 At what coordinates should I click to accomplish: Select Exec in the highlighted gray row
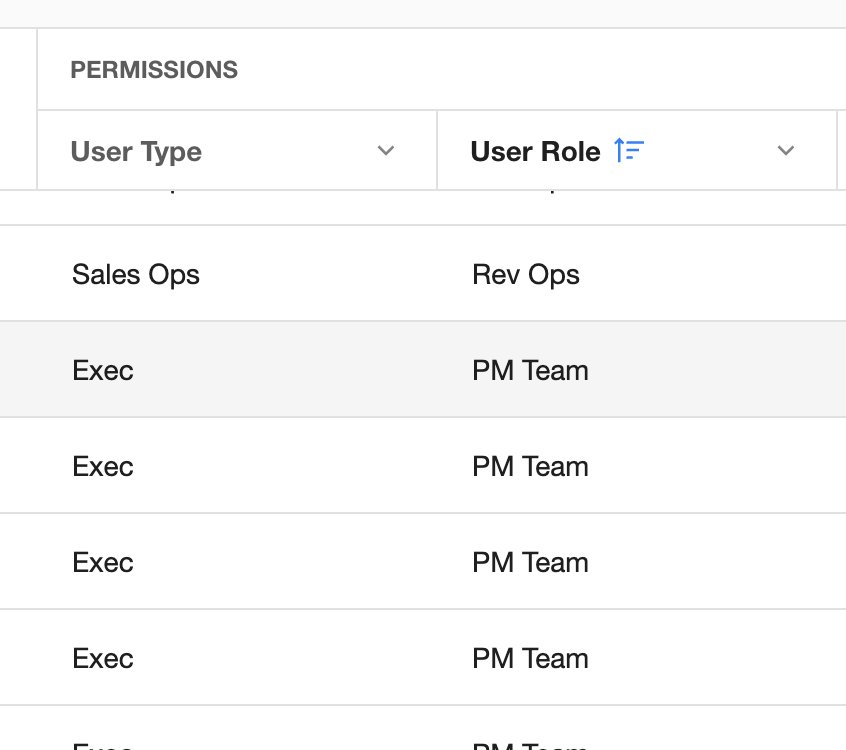(103, 371)
